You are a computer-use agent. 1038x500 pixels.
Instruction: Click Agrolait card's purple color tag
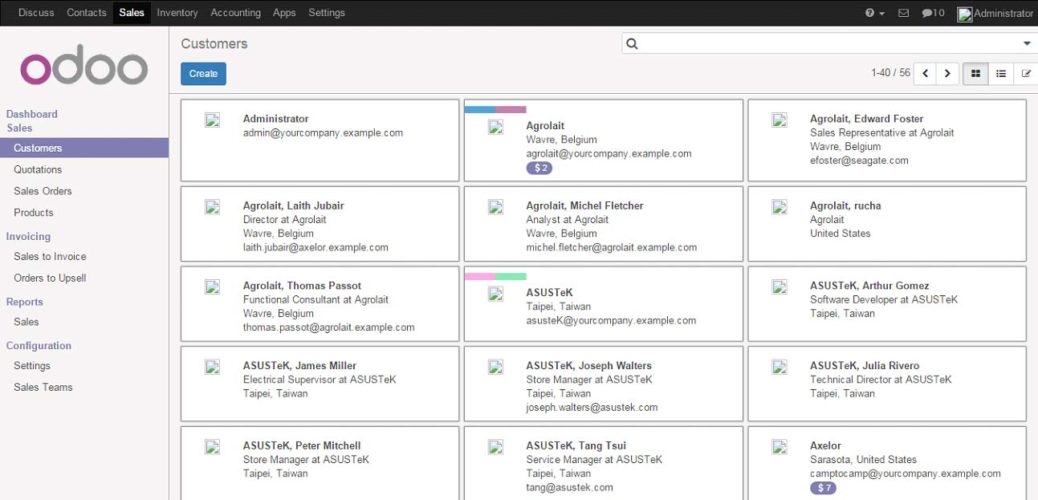511,109
